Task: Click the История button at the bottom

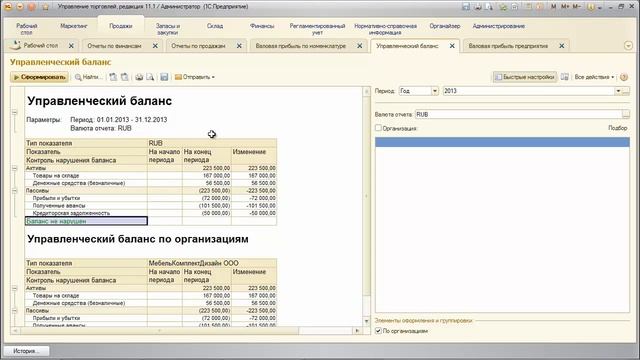Action: click(x=27, y=351)
